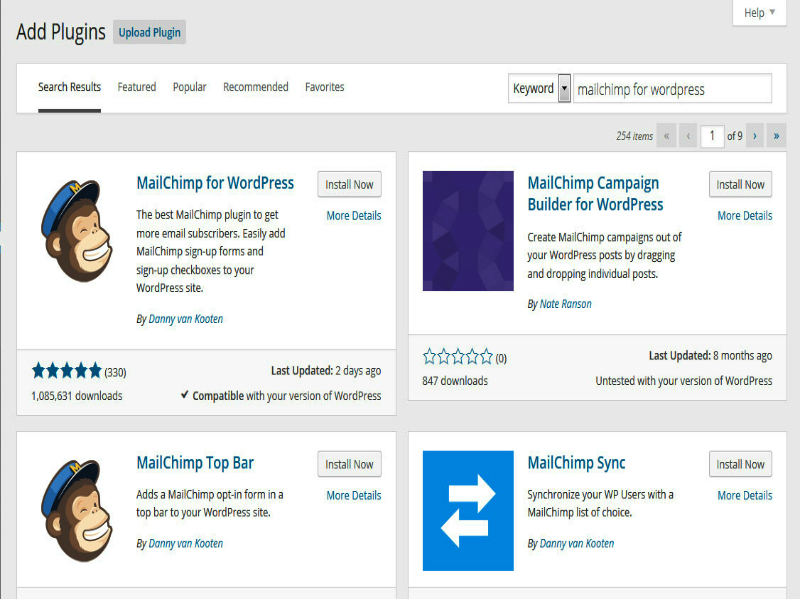The width and height of the screenshot is (800, 600).
Task: Open the MailChimp for WordPress title link
Action: 215,183
